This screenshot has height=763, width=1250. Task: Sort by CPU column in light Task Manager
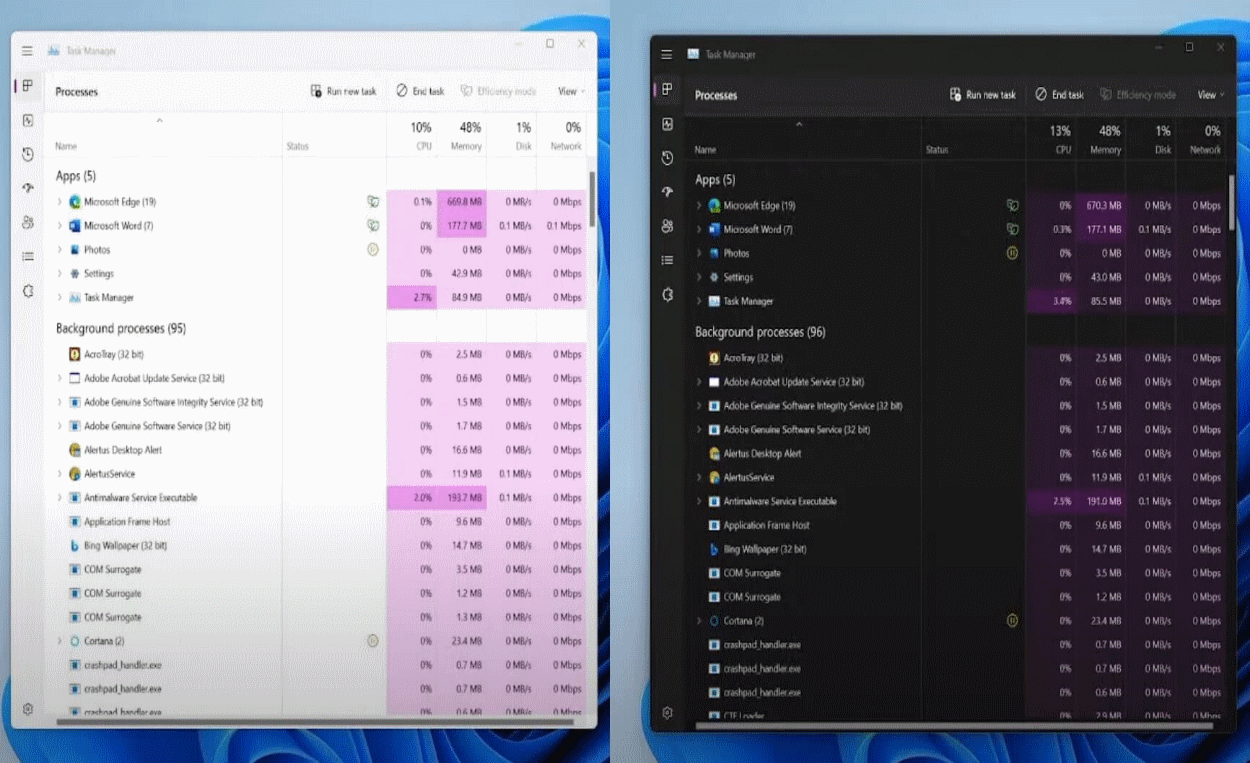[x=412, y=135]
